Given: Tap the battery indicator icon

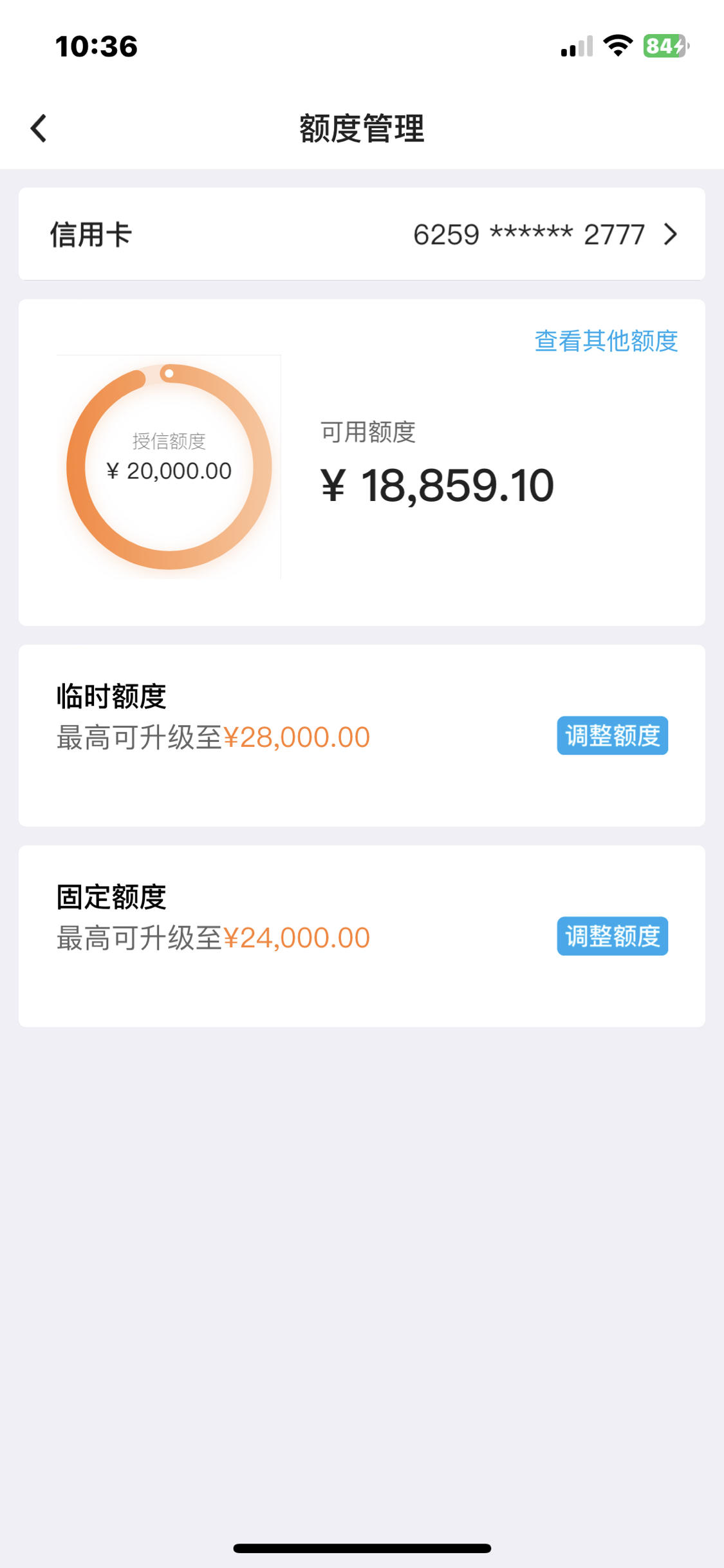Looking at the screenshot, I should 666,46.
